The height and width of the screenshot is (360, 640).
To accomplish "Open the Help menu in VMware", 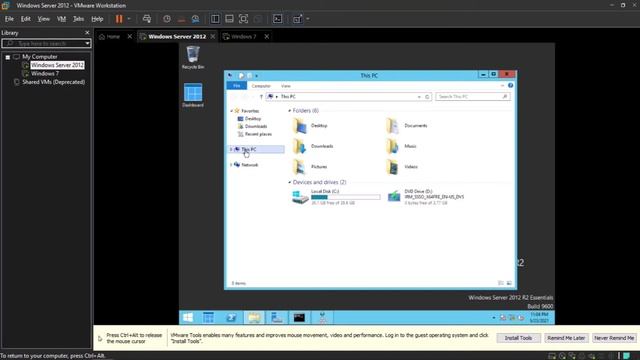I will 97,19.
